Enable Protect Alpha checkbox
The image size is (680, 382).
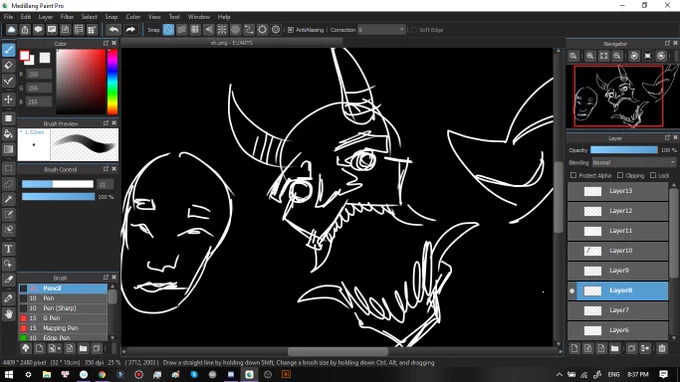pos(573,176)
